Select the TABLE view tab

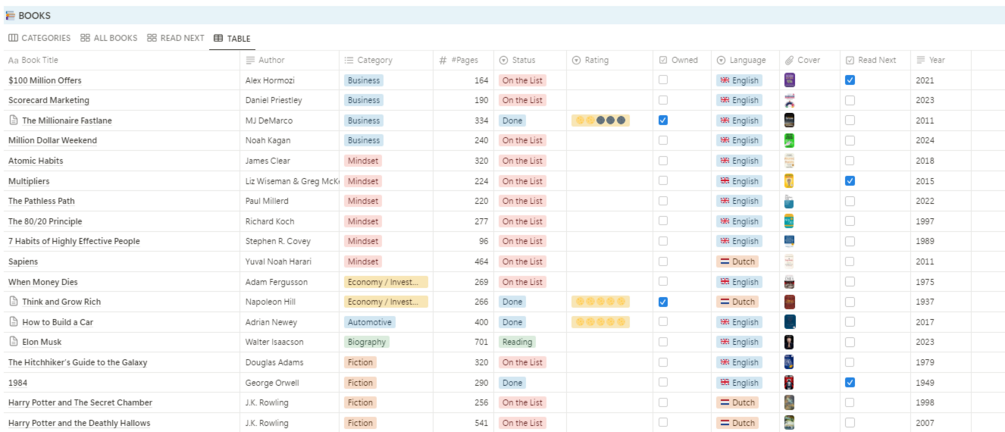coord(232,38)
